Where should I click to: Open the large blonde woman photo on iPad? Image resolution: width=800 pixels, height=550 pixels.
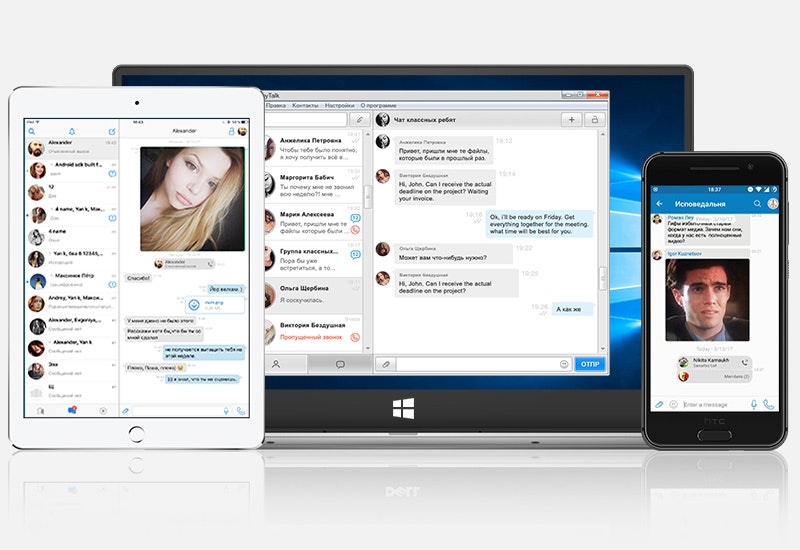[192, 199]
